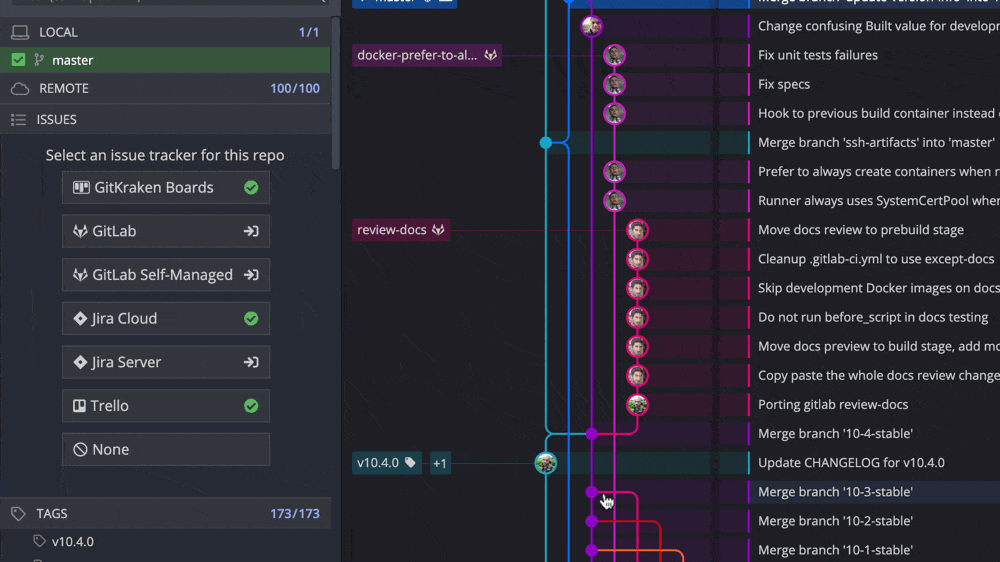
Task: Expand the +1 extra refs badge
Action: [x=440, y=463]
